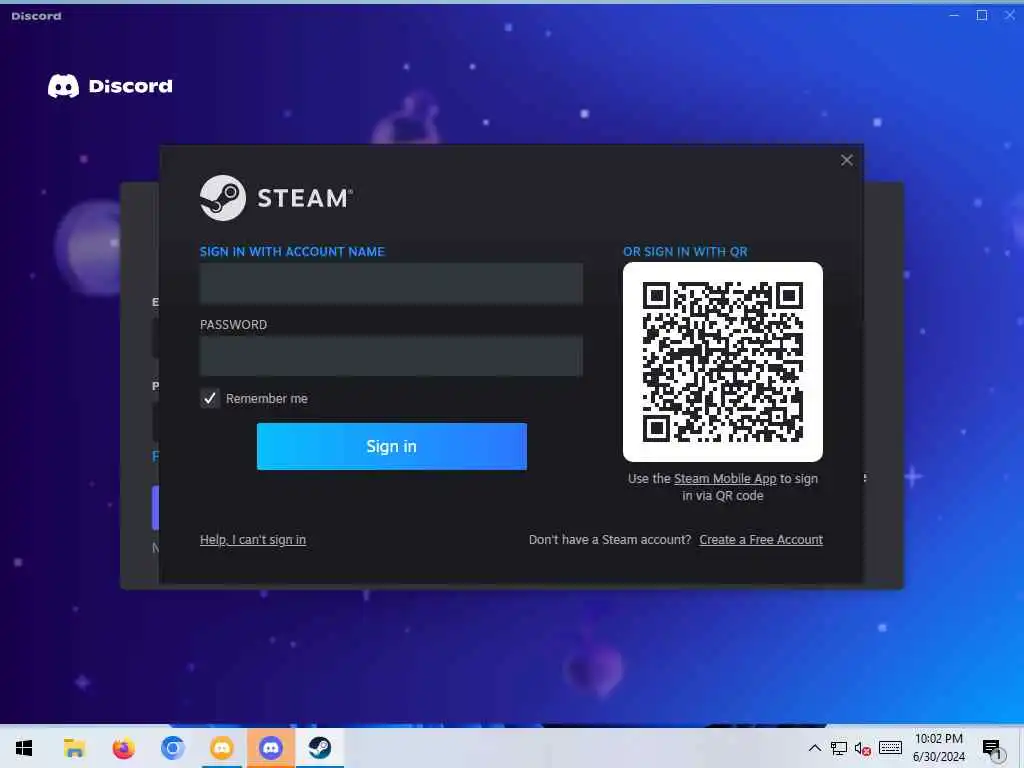Open the Windows notification center
Screen dimensions: 1024x768
[991, 748]
